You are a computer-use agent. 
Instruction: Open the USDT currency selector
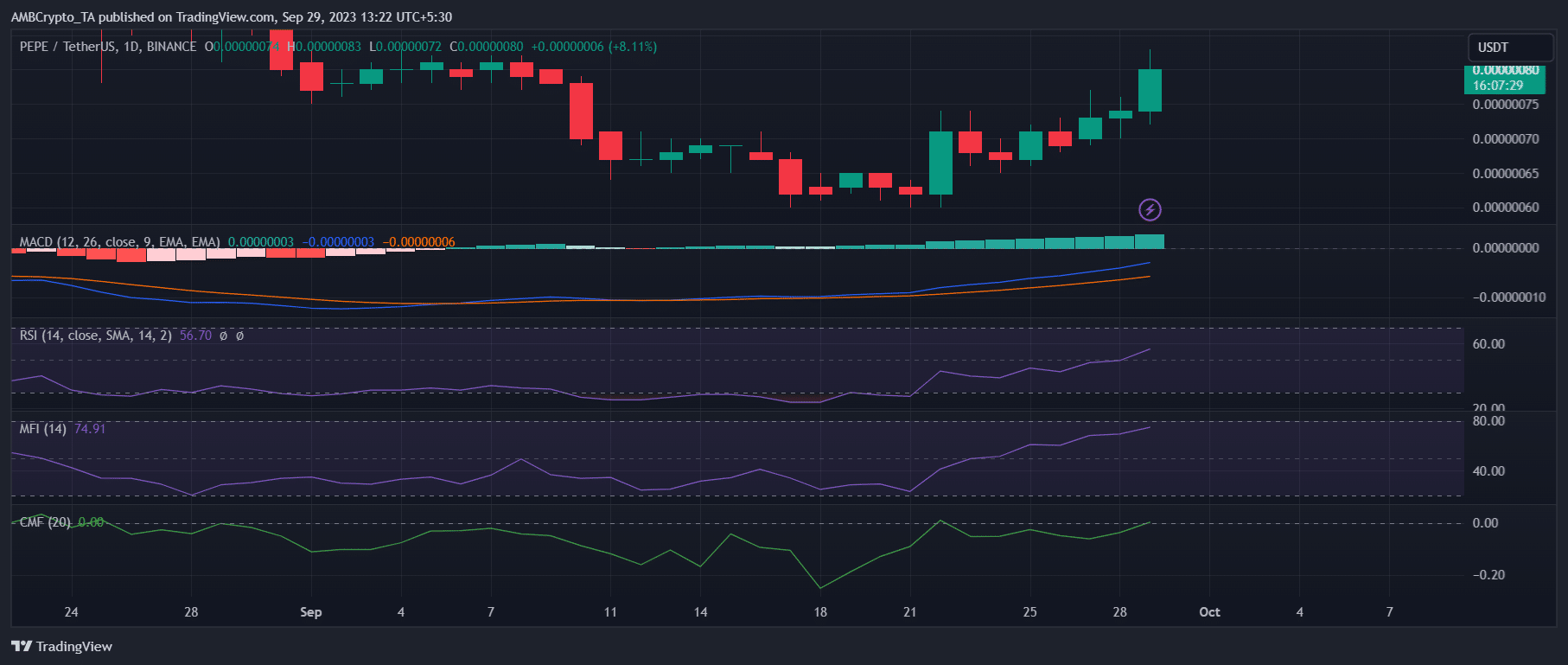1510,48
